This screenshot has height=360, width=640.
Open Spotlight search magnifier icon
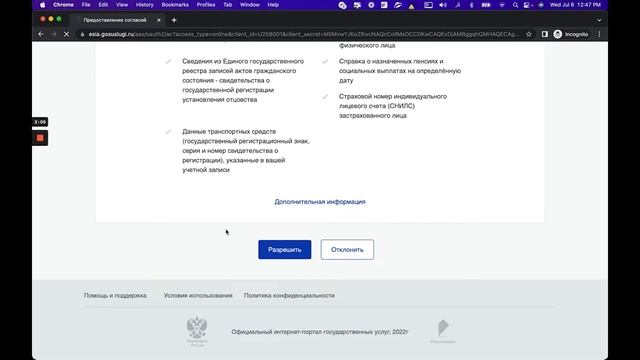tap(515, 5)
